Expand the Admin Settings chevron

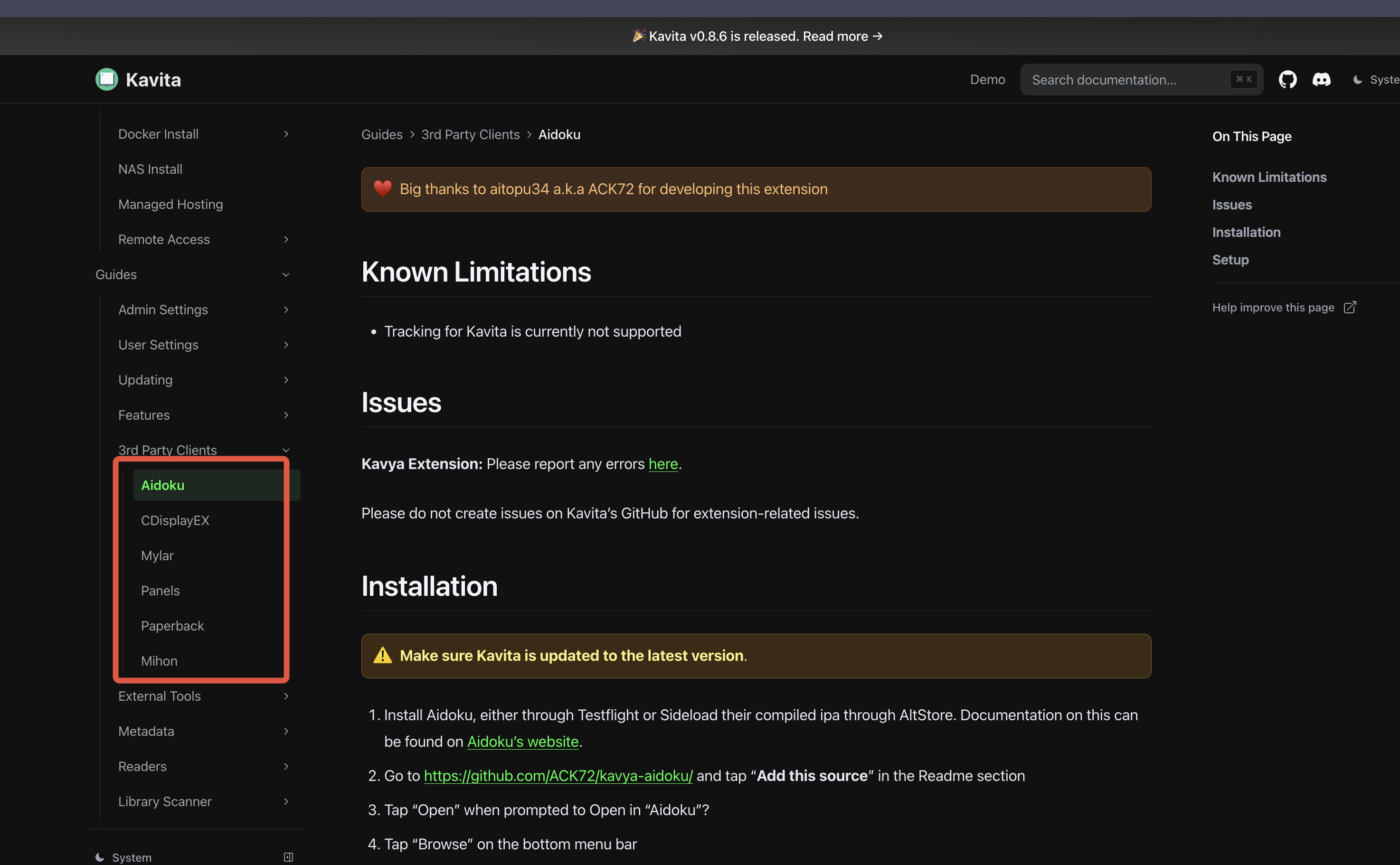[x=286, y=310]
